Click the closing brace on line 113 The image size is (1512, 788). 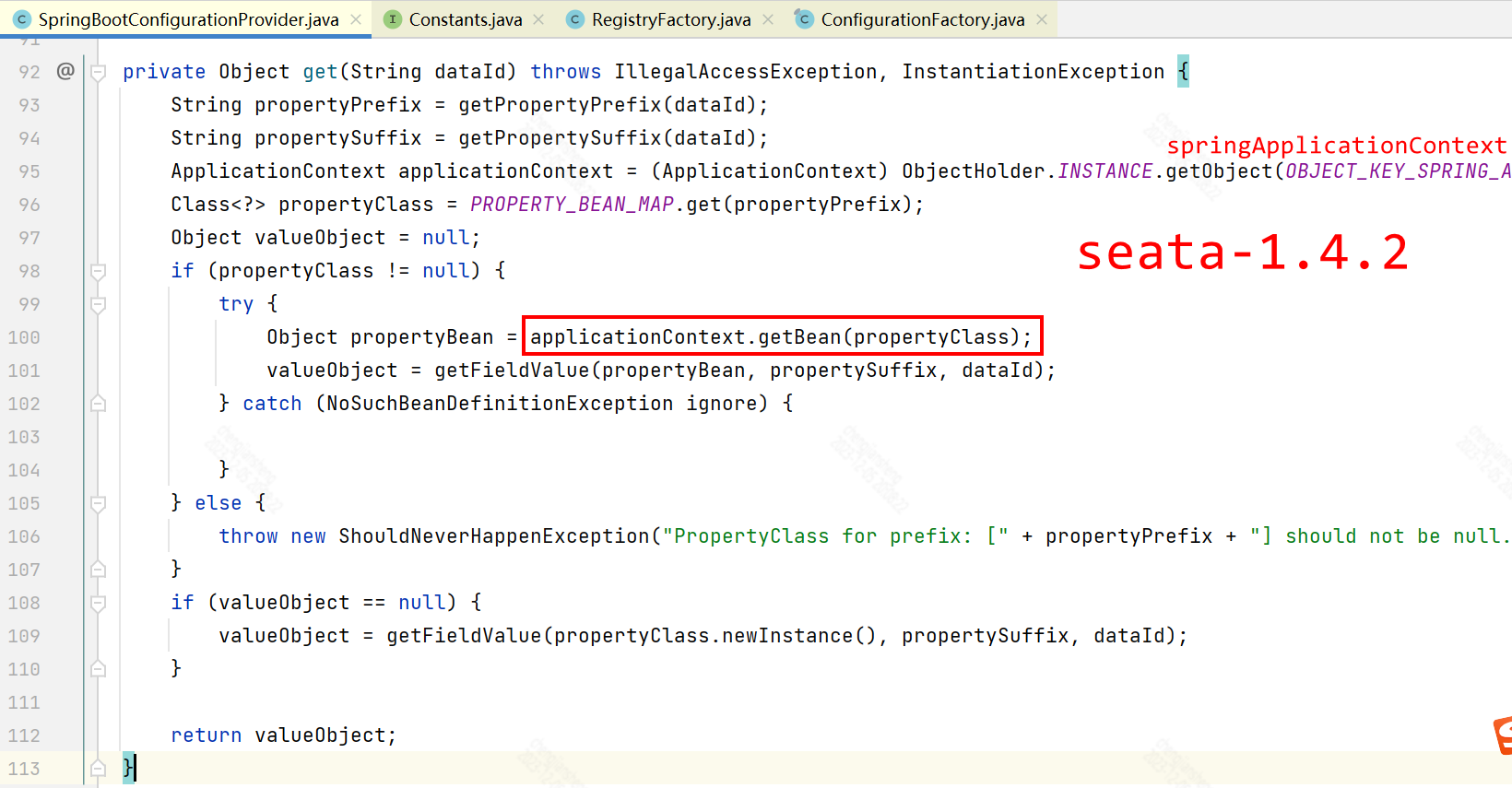tap(128, 768)
